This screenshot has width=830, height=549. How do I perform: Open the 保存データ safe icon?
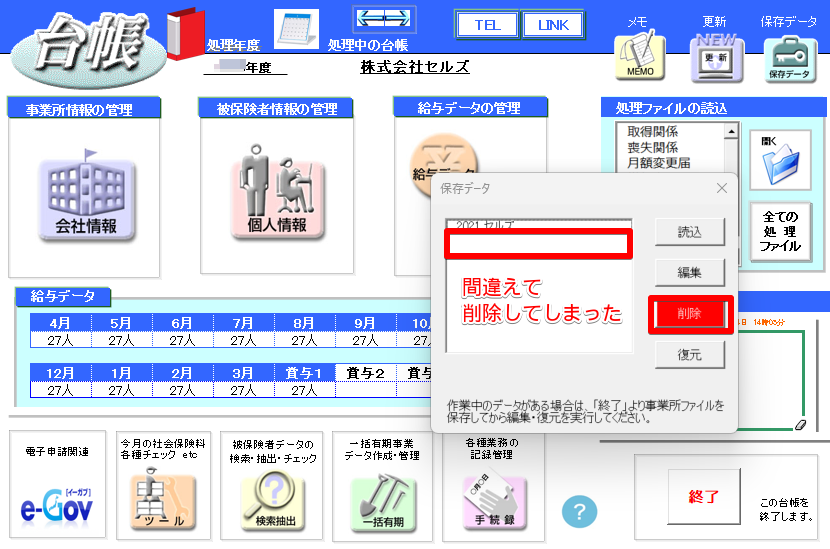(789, 59)
